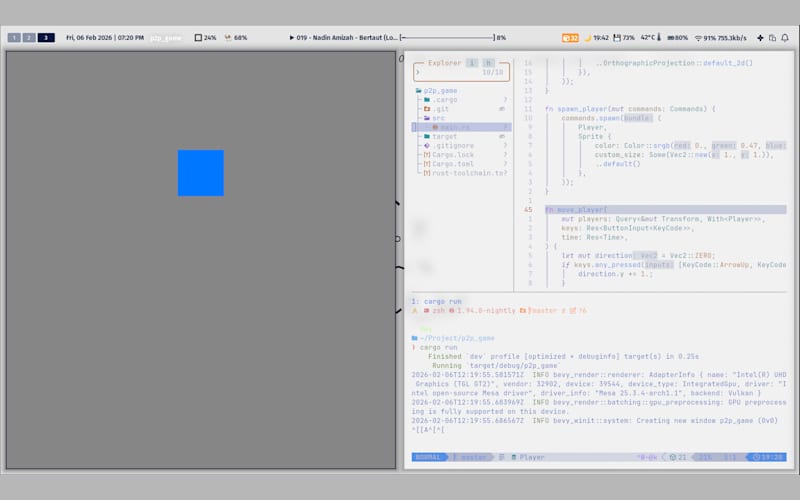The image size is (800, 500).
Task: Click the TOML icon beside Cargo.lock
Action: (427, 155)
